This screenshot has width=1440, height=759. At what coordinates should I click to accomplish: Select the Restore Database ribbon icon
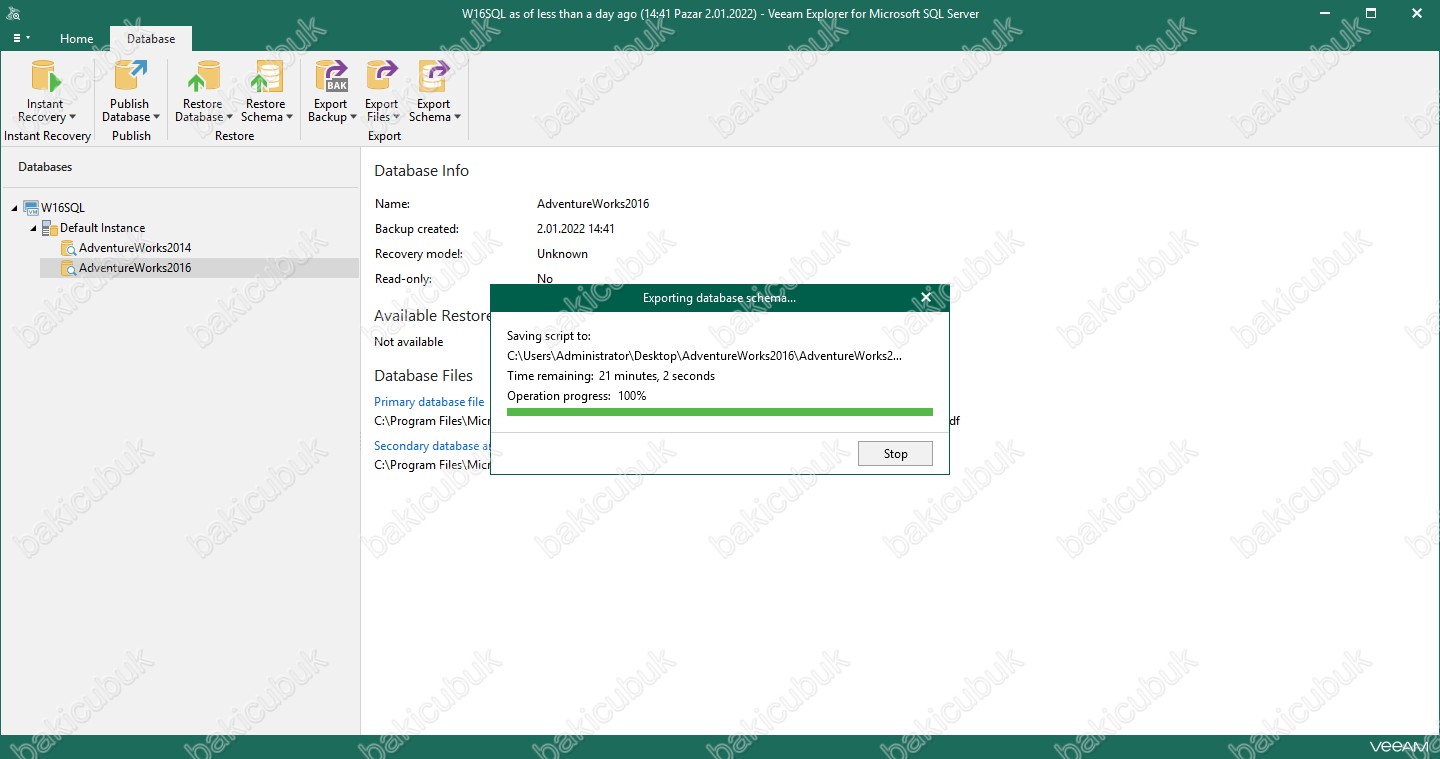202,77
